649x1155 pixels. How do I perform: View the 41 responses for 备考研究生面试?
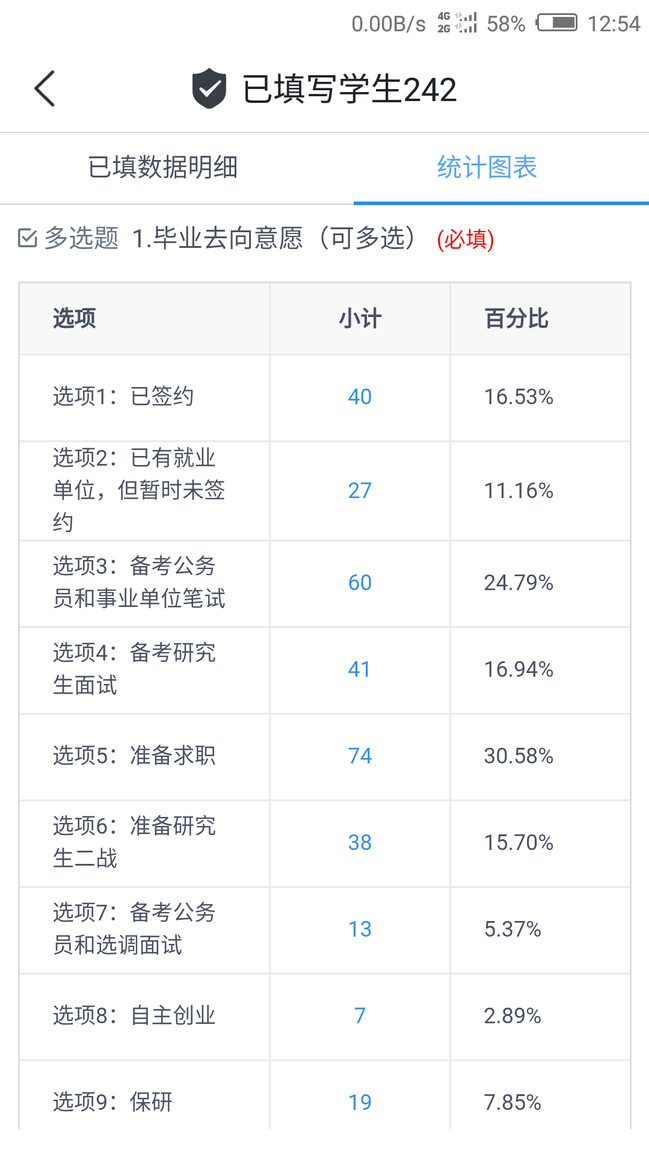click(360, 669)
